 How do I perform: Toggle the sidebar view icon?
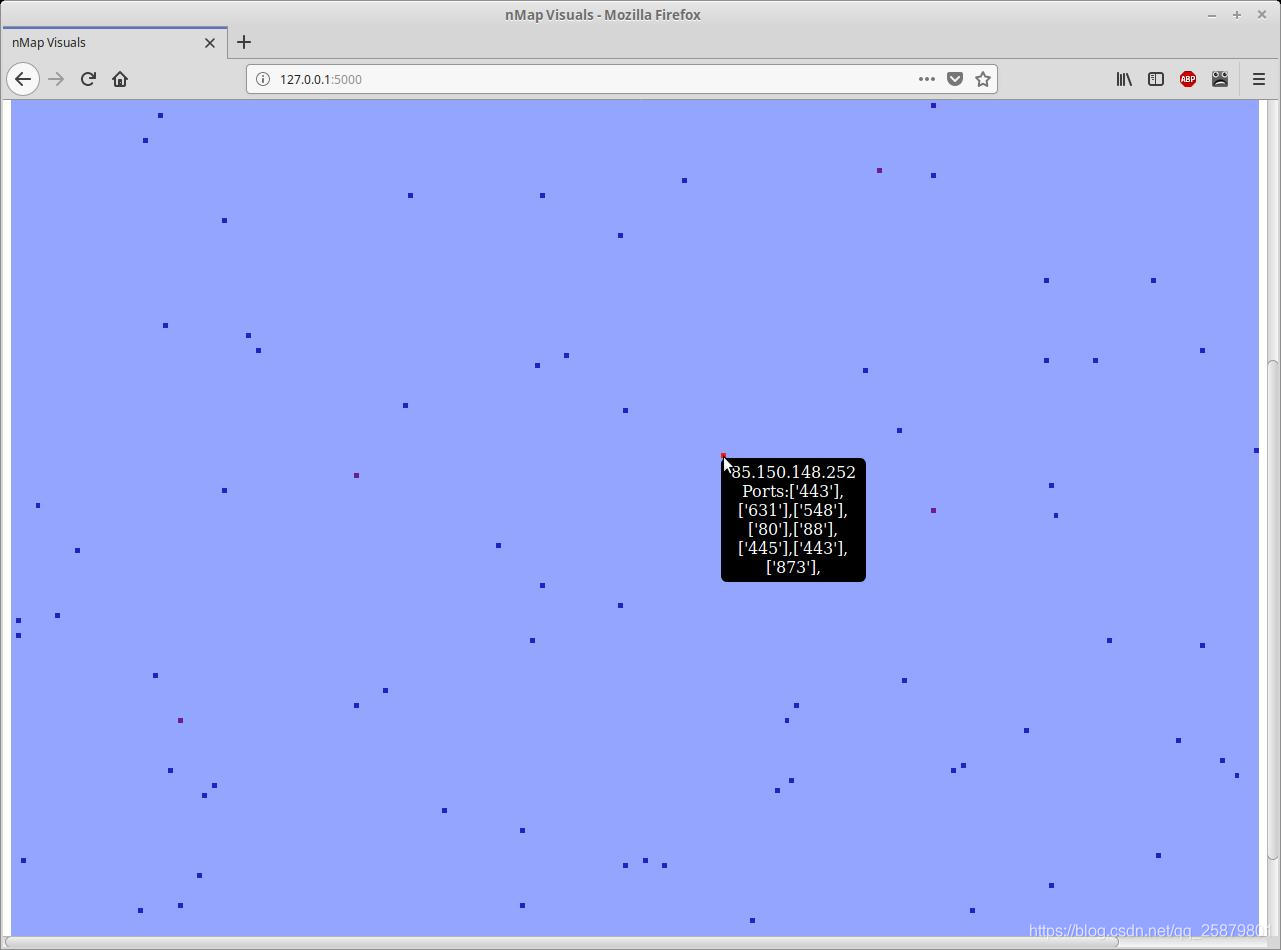pos(1156,79)
